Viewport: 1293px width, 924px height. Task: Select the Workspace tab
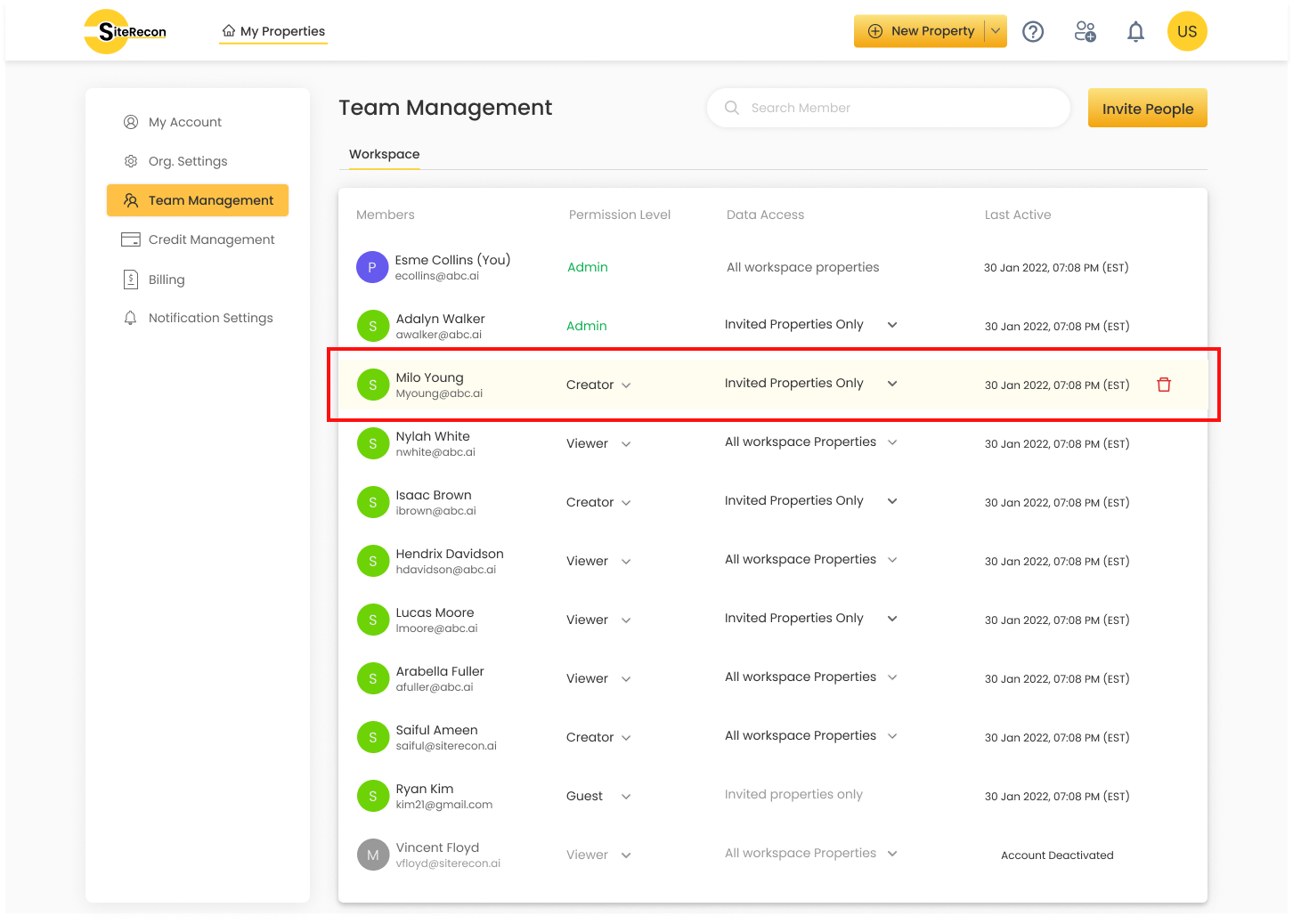(x=384, y=154)
